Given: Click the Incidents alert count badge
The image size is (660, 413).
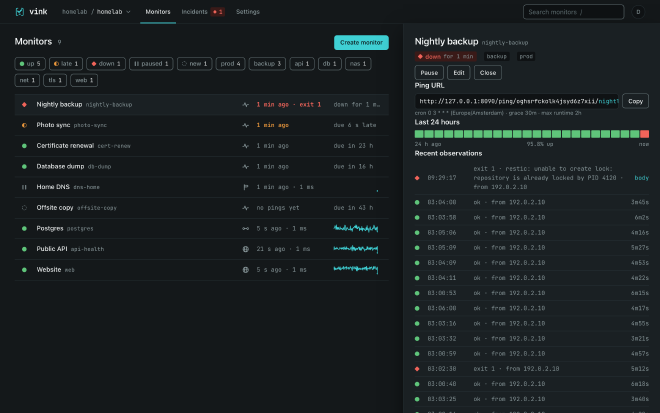Looking at the screenshot, I should point(218,12).
